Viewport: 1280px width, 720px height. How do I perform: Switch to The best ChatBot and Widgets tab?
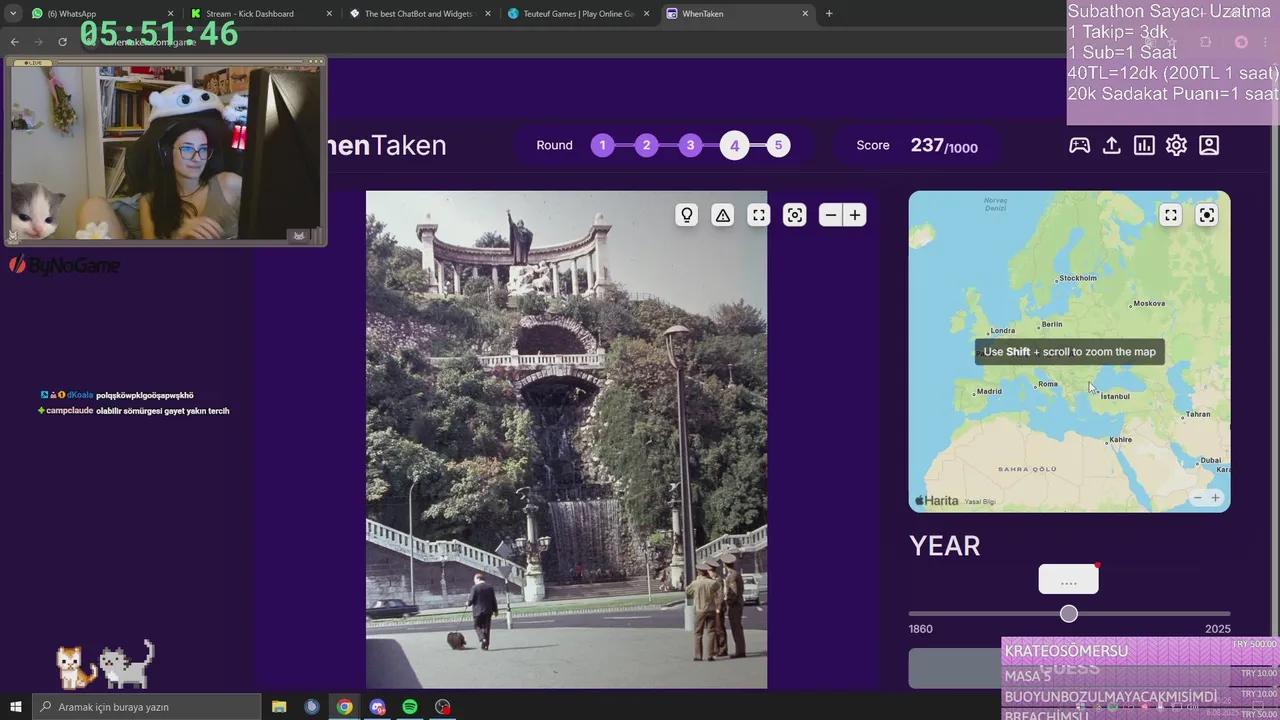(x=420, y=14)
